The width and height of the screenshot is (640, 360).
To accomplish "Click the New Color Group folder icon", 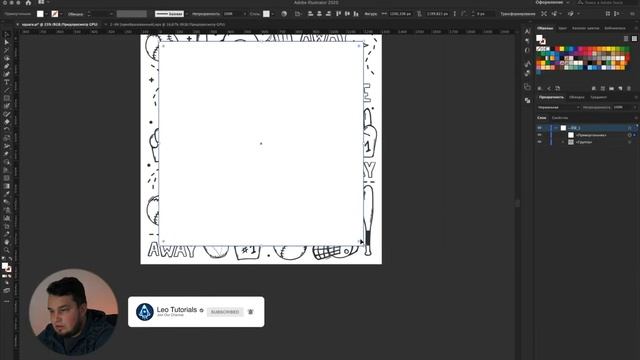I will click(611, 88).
